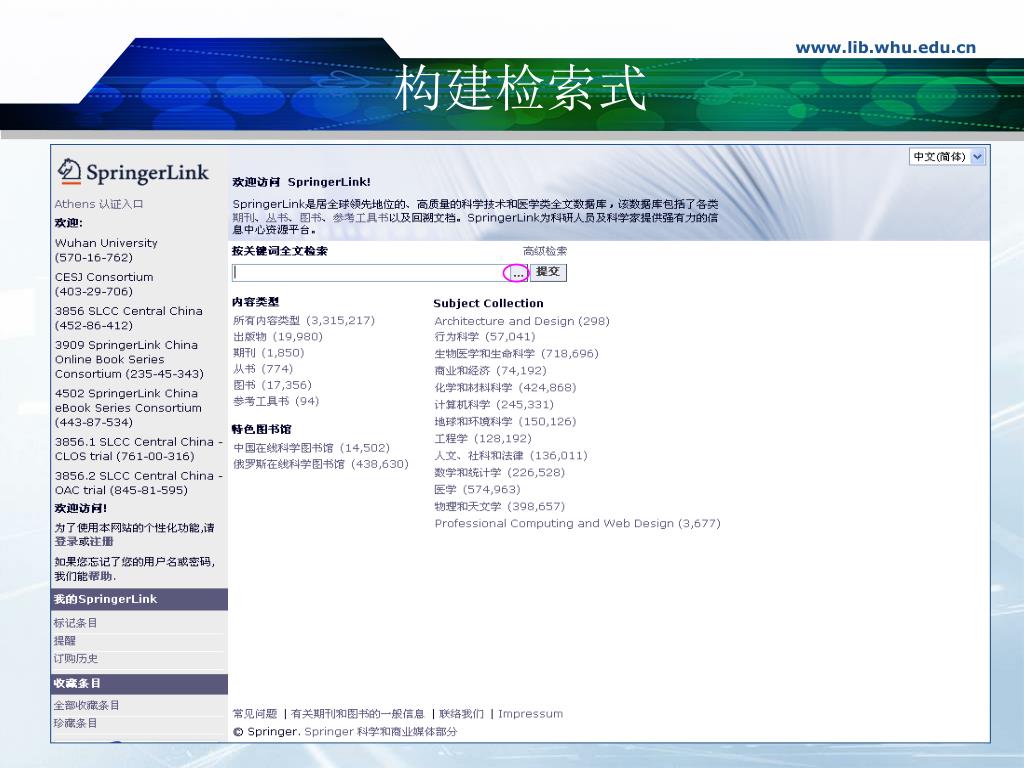Image resolution: width=1024 pixels, height=768 pixels.
Task: Click Springer 科学和商业媒体部分 link
Action: coord(381,731)
